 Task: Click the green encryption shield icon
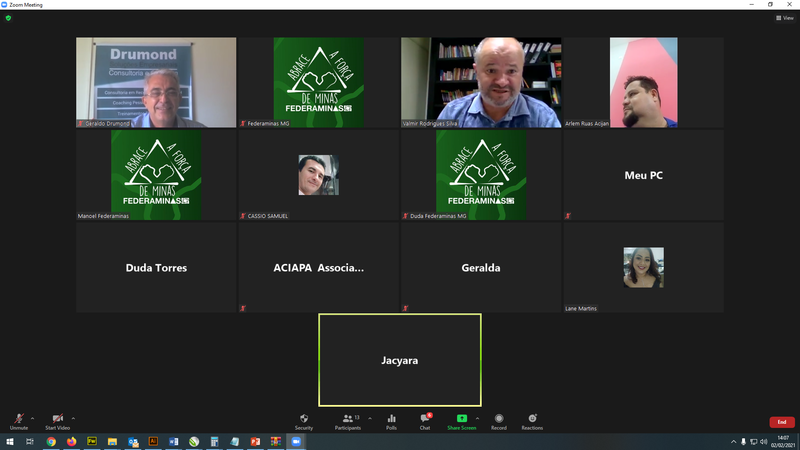[x=9, y=17]
